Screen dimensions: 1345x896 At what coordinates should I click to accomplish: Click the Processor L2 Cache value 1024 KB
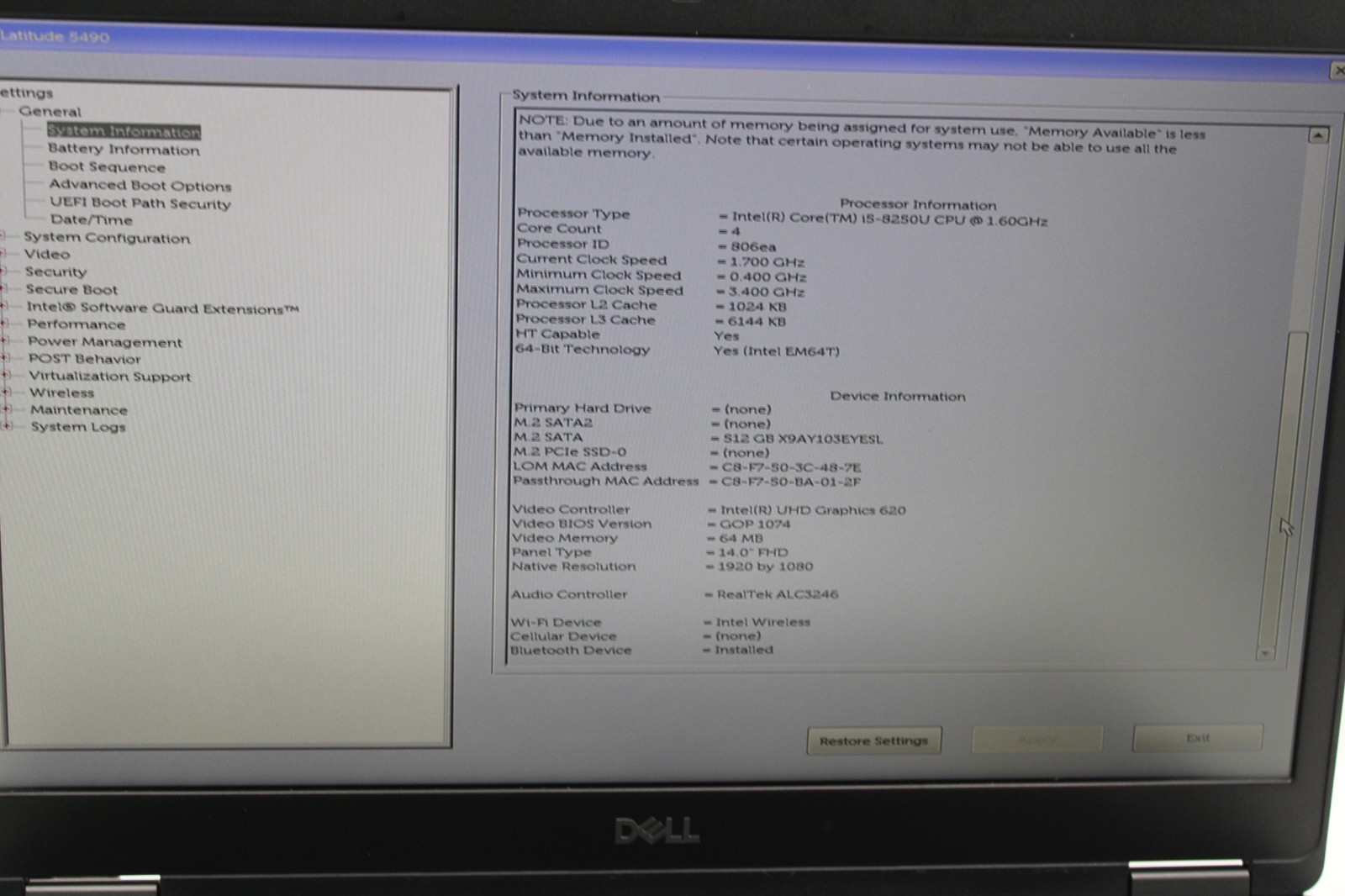coord(757,307)
